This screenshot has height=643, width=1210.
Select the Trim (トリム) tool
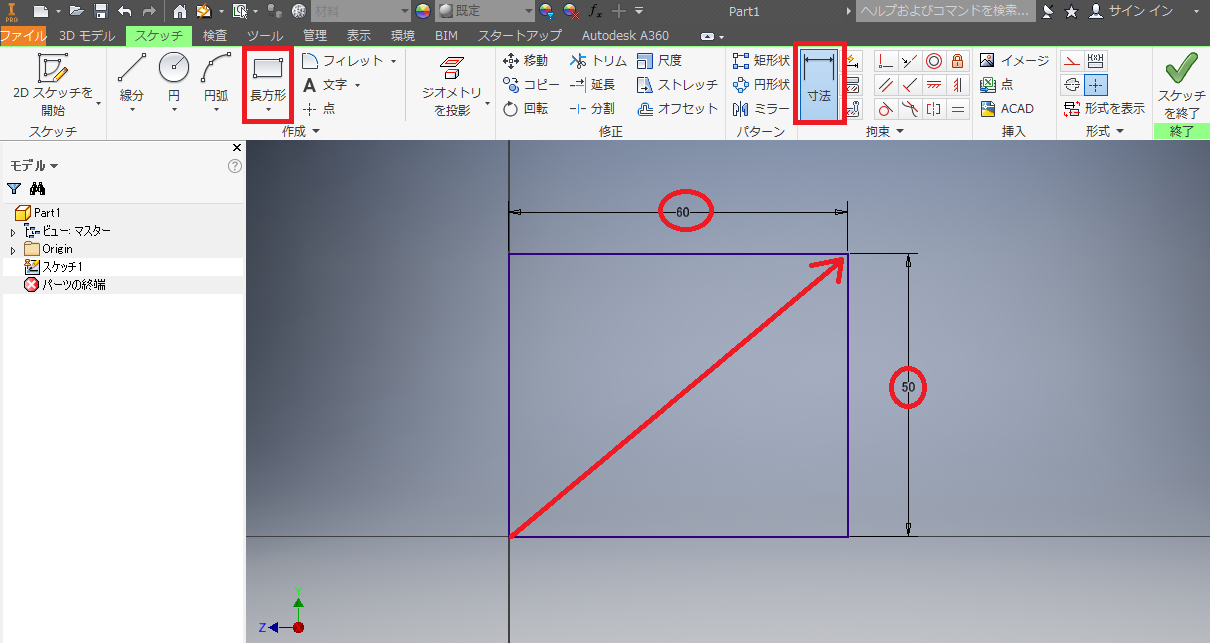click(x=599, y=61)
